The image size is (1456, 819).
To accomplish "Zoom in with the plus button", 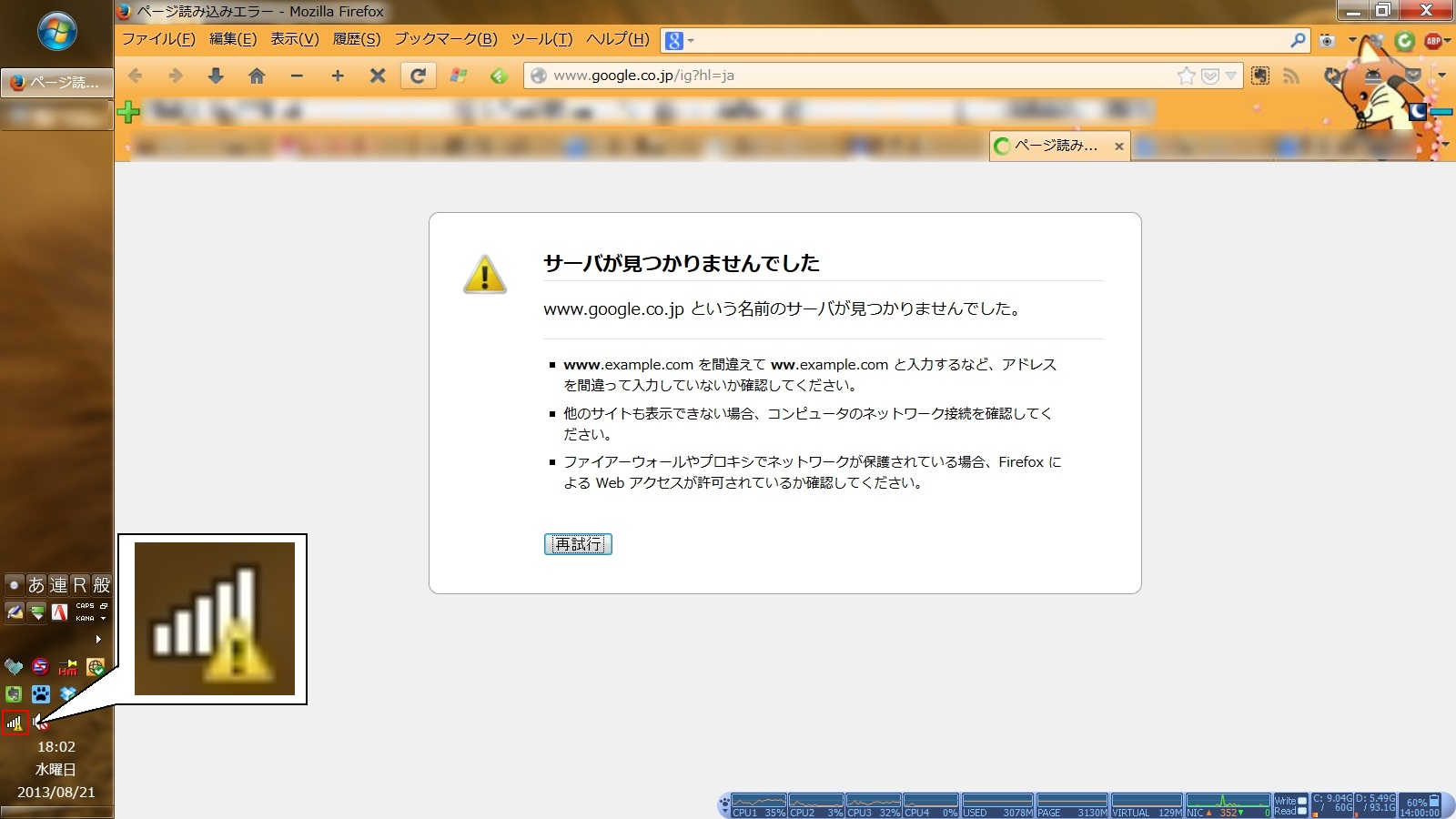I will [x=338, y=76].
